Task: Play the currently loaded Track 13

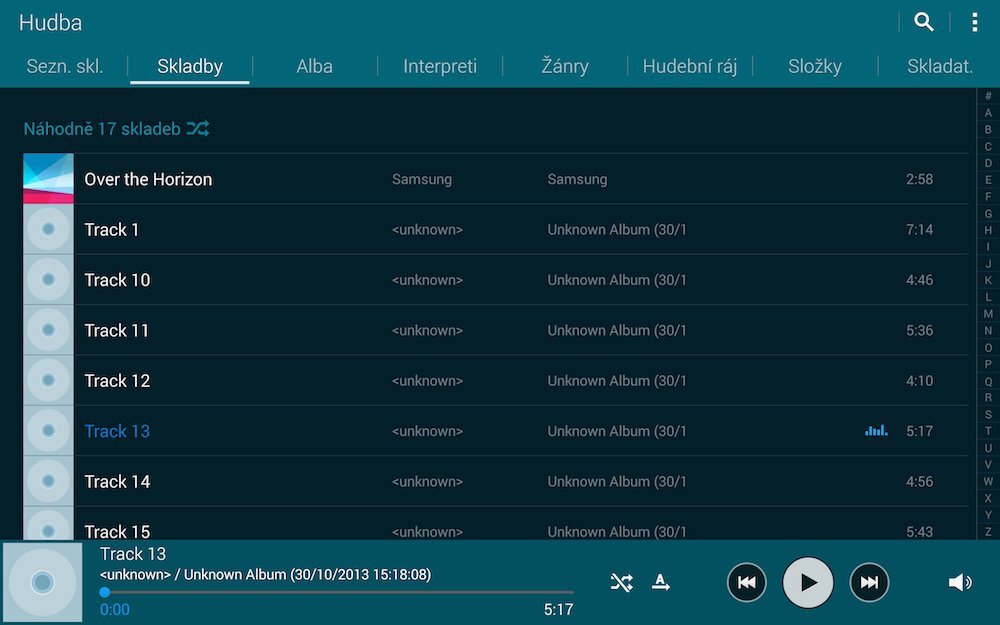Action: [808, 581]
